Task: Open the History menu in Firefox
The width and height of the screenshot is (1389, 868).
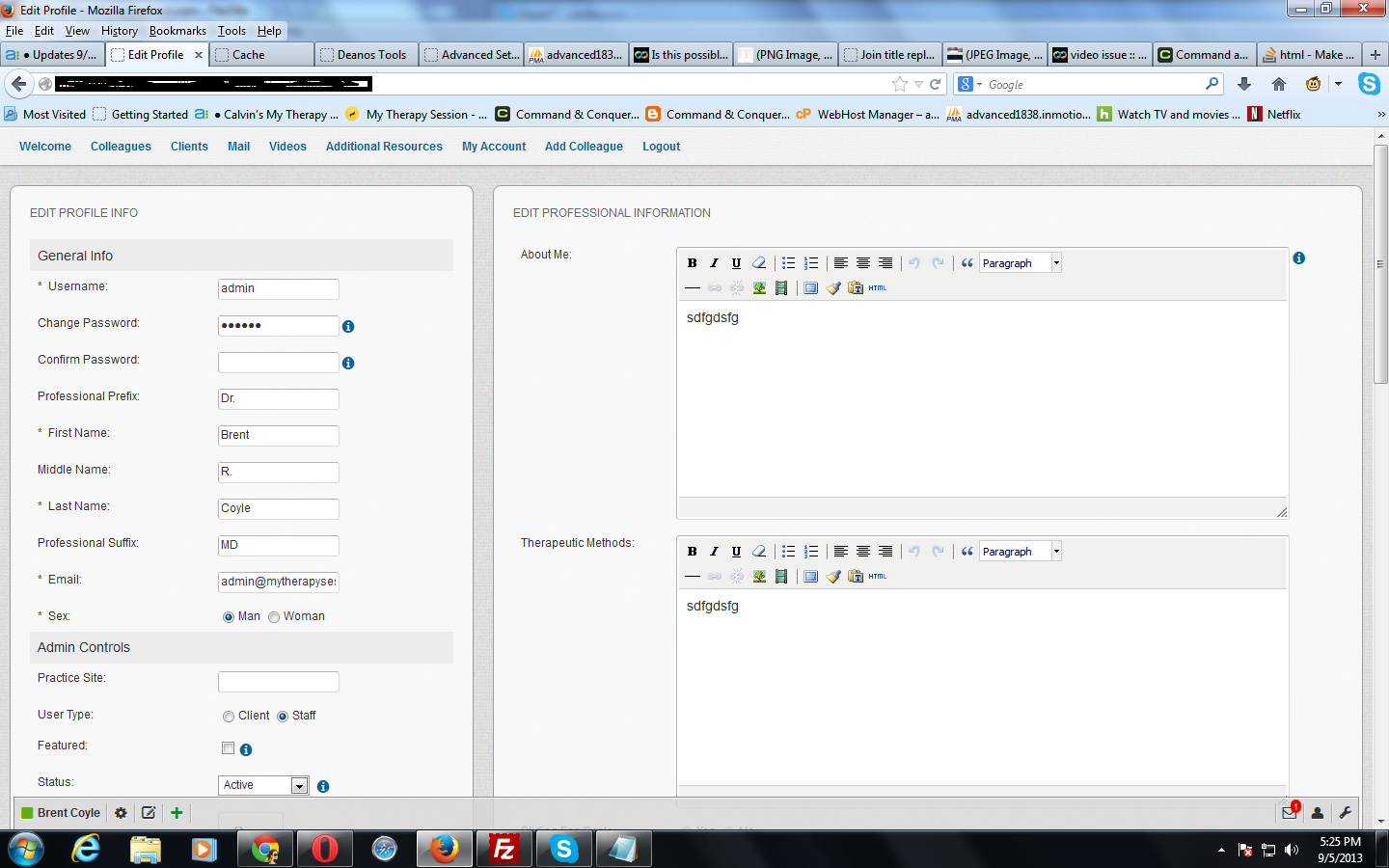Action: (x=120, y=31)
